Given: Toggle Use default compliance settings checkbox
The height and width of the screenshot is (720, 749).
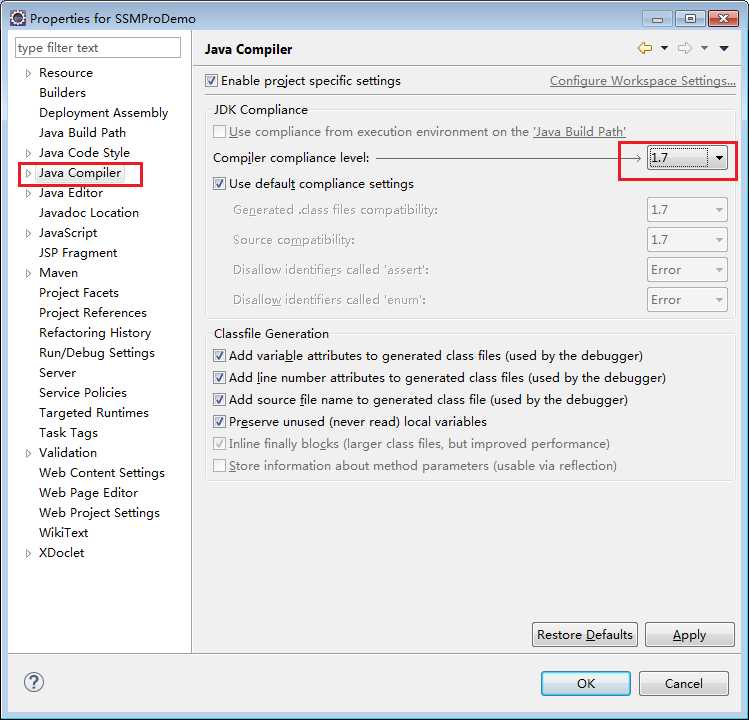Looking at the screenshot, I should [219, 183].
